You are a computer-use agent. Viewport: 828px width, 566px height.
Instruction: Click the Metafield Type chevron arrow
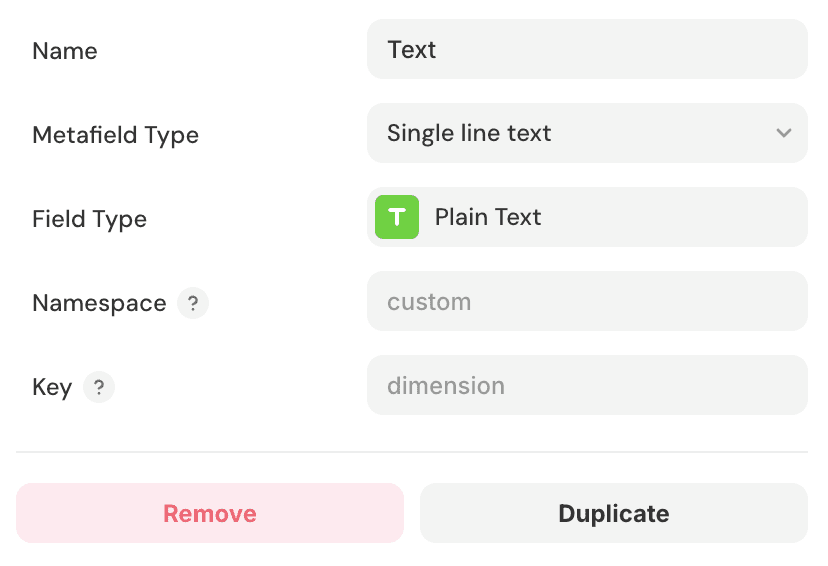(x=784, y=133)
